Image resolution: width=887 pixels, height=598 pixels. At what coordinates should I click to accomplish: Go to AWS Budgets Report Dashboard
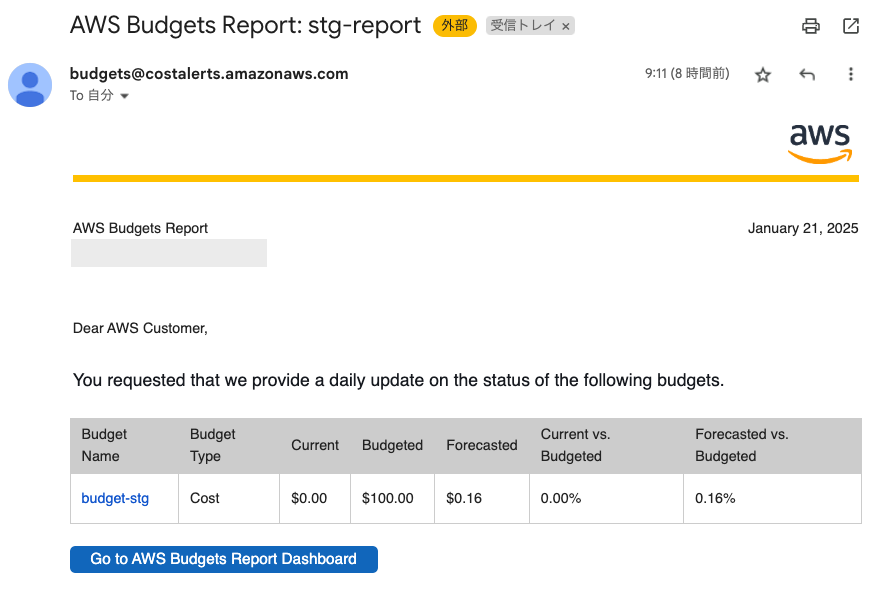point(224,559)
